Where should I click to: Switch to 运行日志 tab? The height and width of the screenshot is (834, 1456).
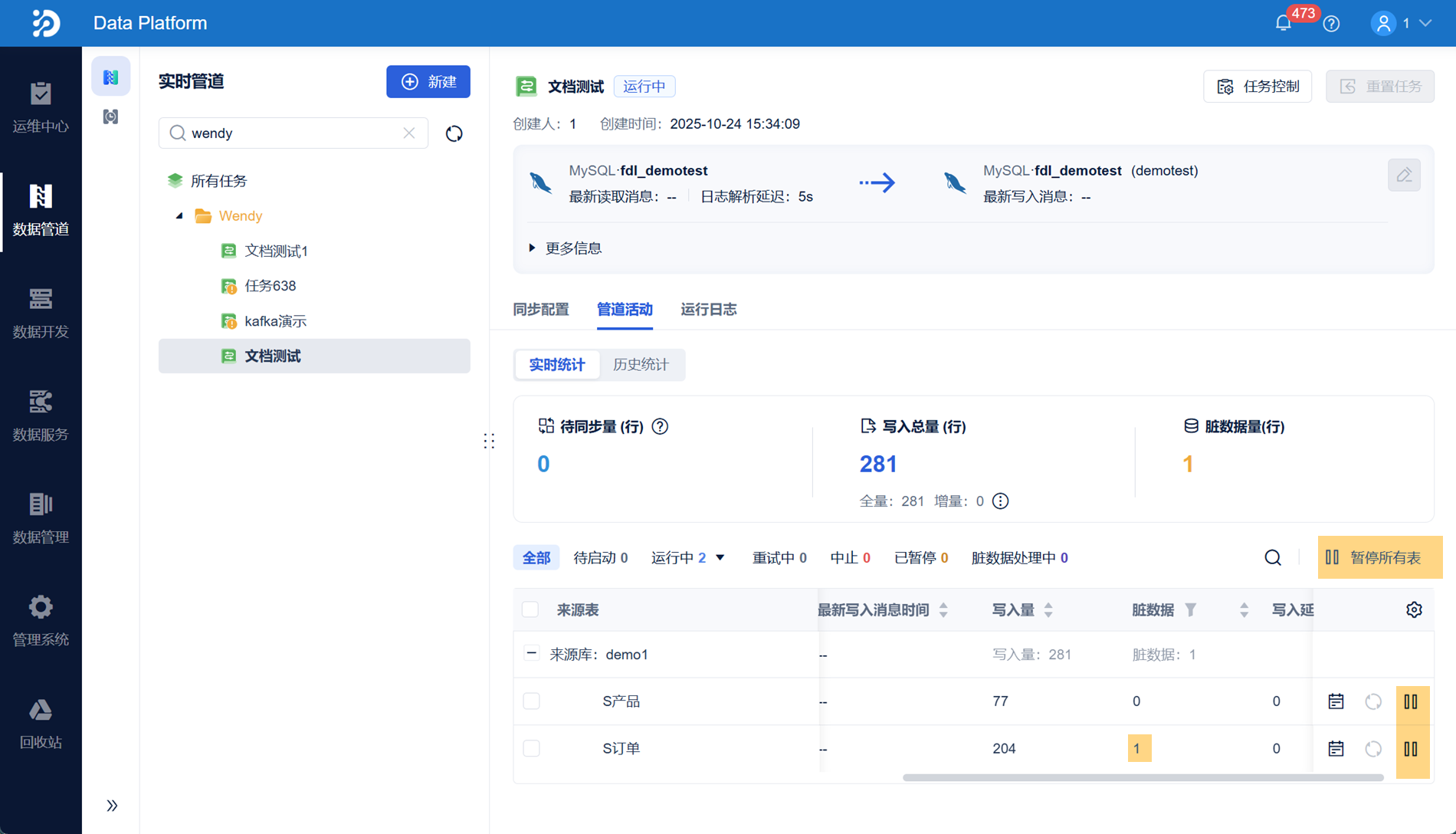[709, 310]
